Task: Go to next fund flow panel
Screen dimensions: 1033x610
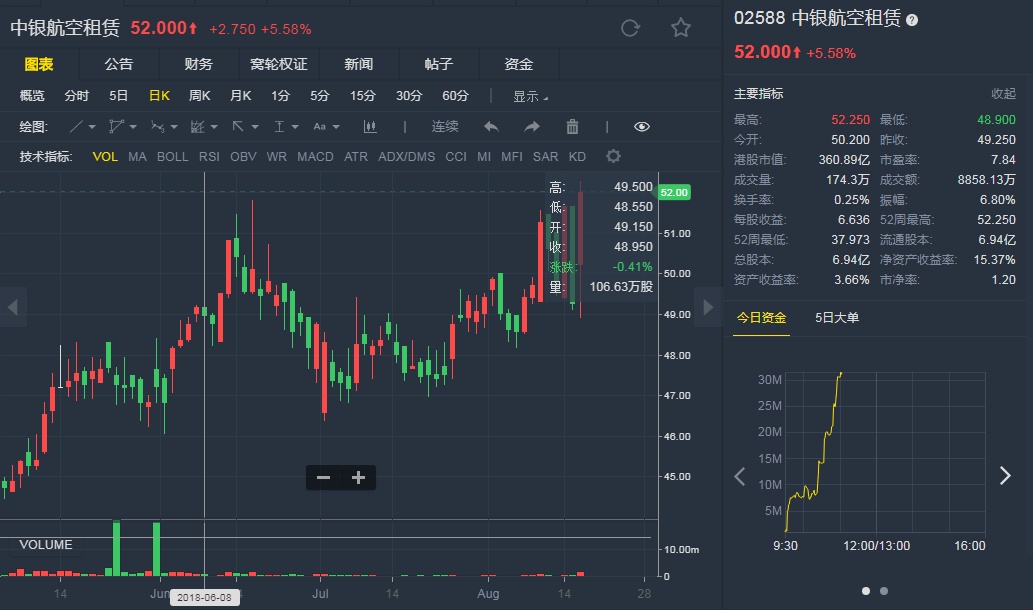Action: [1005, 476]
